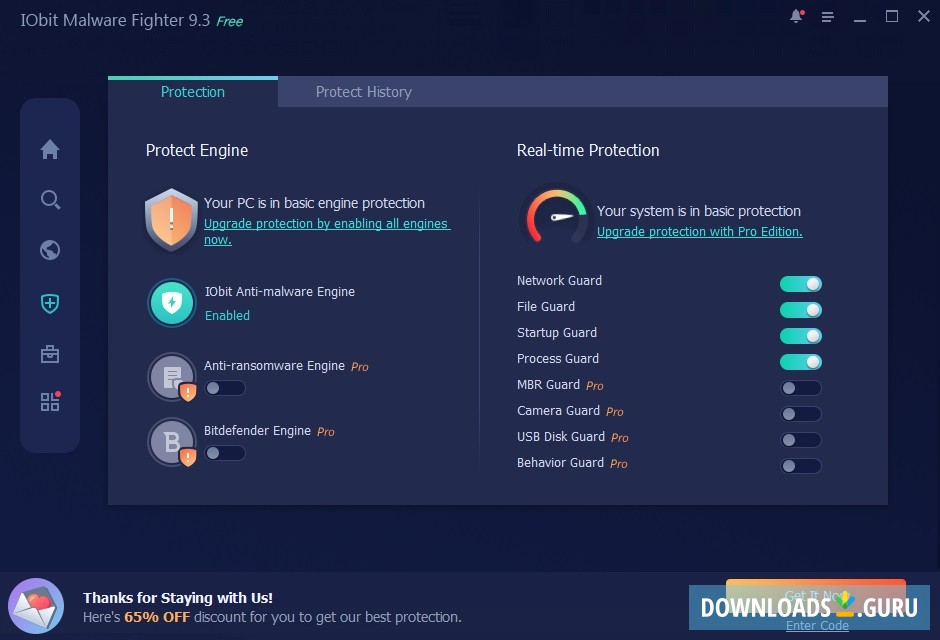
Task: Close the IObit Malware Fighter window
Action: (924, 16)
